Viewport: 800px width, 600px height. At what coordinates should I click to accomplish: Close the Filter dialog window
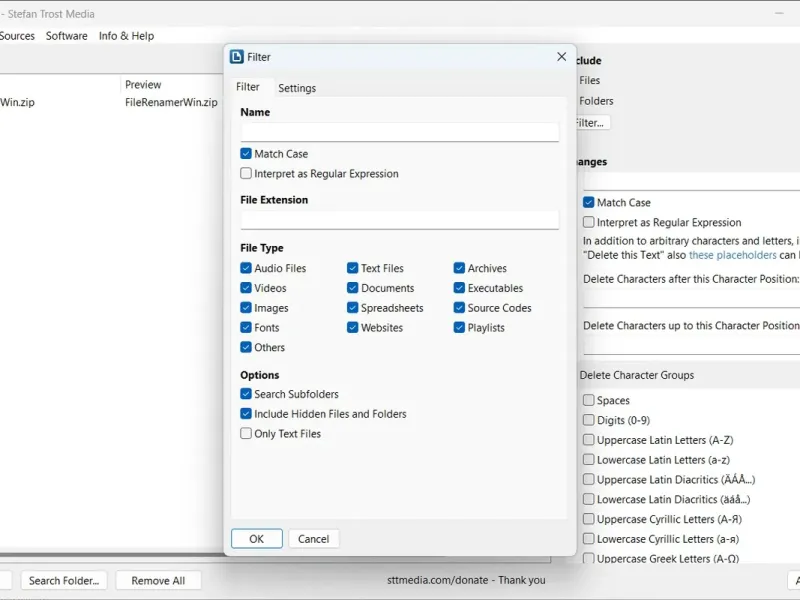click(x=561, y=57)
